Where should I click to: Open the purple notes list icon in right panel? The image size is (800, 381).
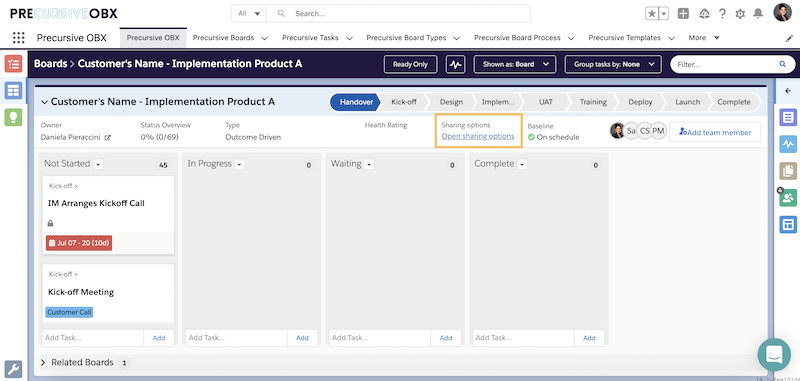pos(788,117)
